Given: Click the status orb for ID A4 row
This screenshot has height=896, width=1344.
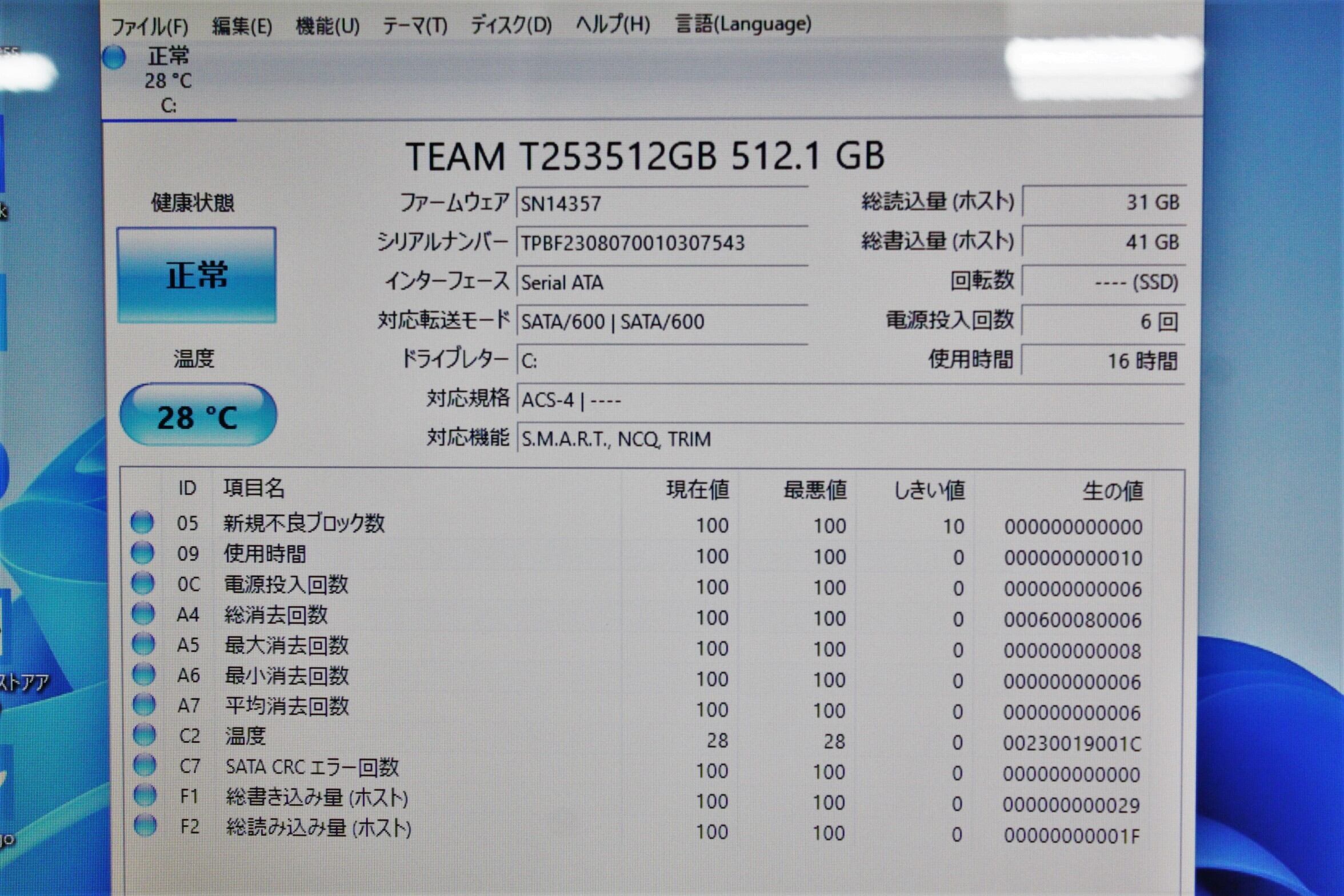Looking at the screenshot, I should click(x=143, y=614).
